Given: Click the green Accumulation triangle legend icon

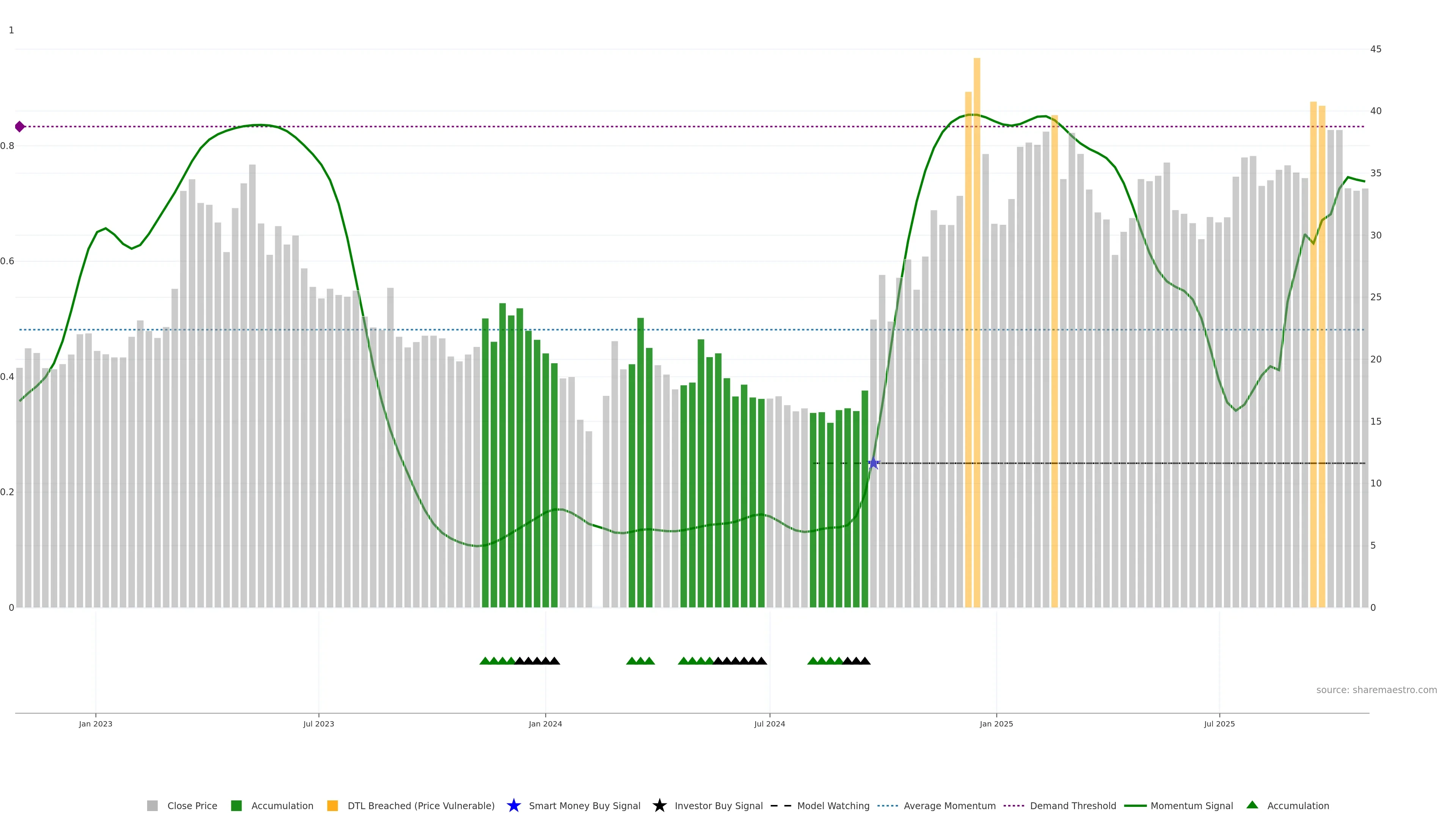Looking at the screenshot, I should tap(1252, 805).
